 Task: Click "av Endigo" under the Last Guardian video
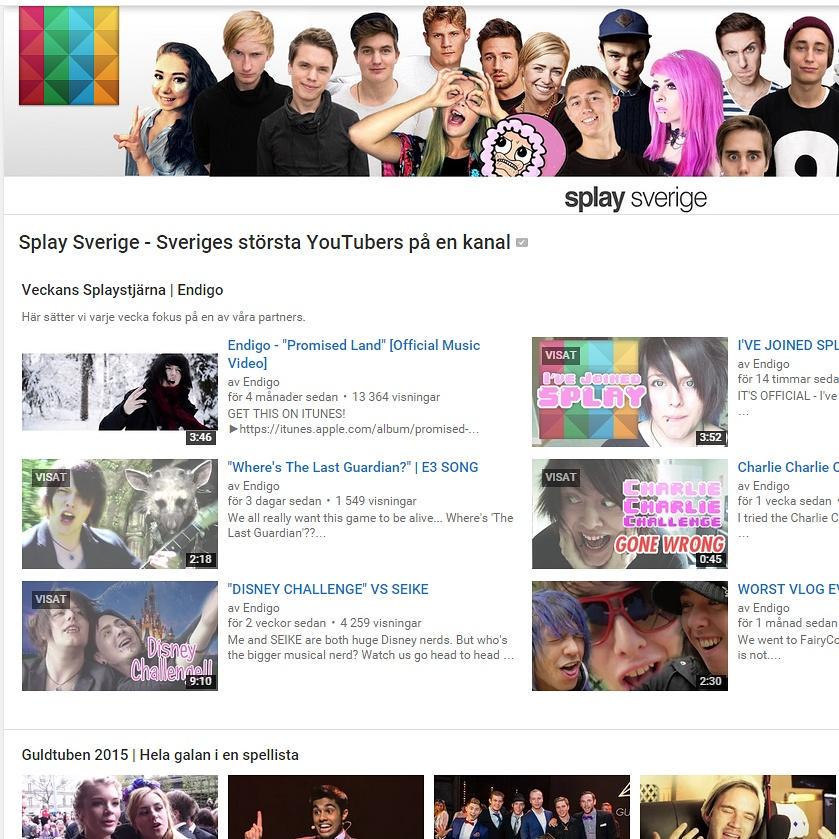coord(254,486)
